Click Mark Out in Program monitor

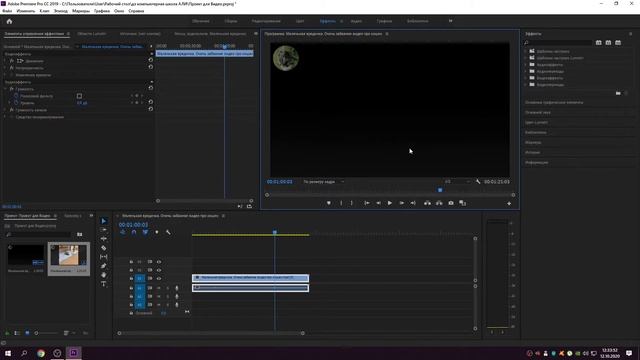coord(351,203)
